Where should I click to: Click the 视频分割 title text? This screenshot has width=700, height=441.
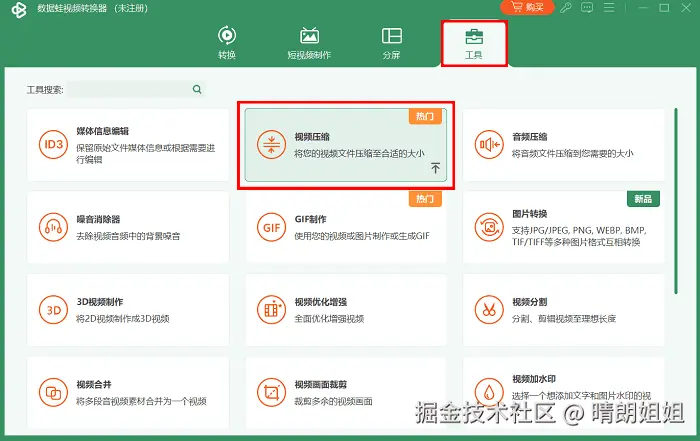click(x=529, y=302)
